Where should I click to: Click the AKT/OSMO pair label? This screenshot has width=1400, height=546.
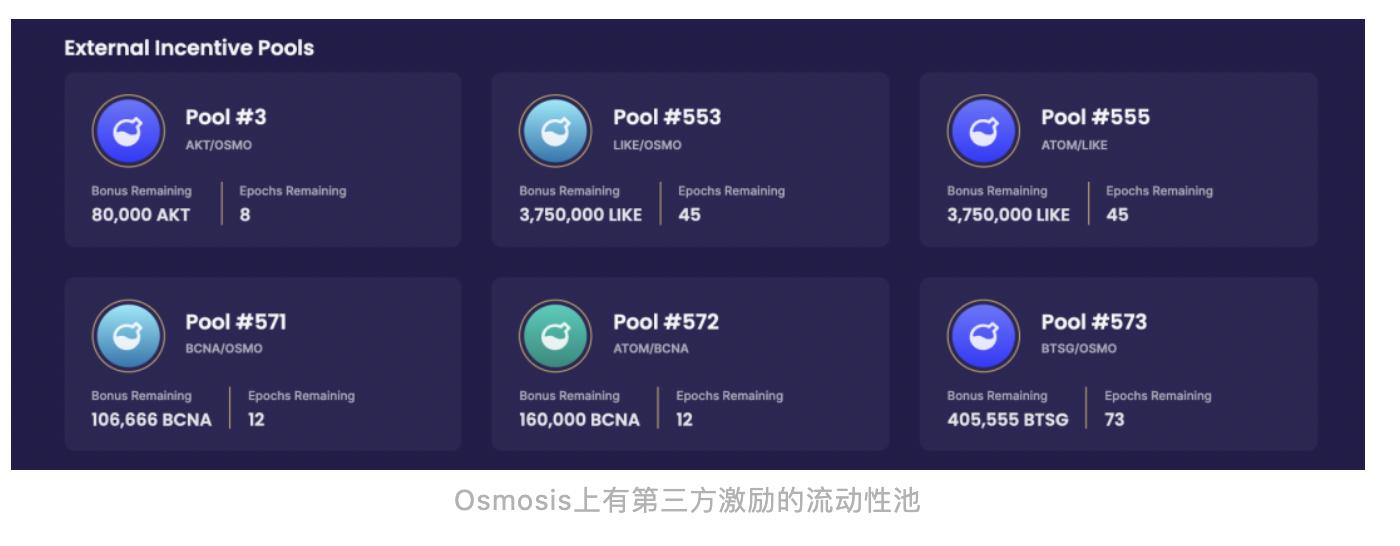click(218, 145)
